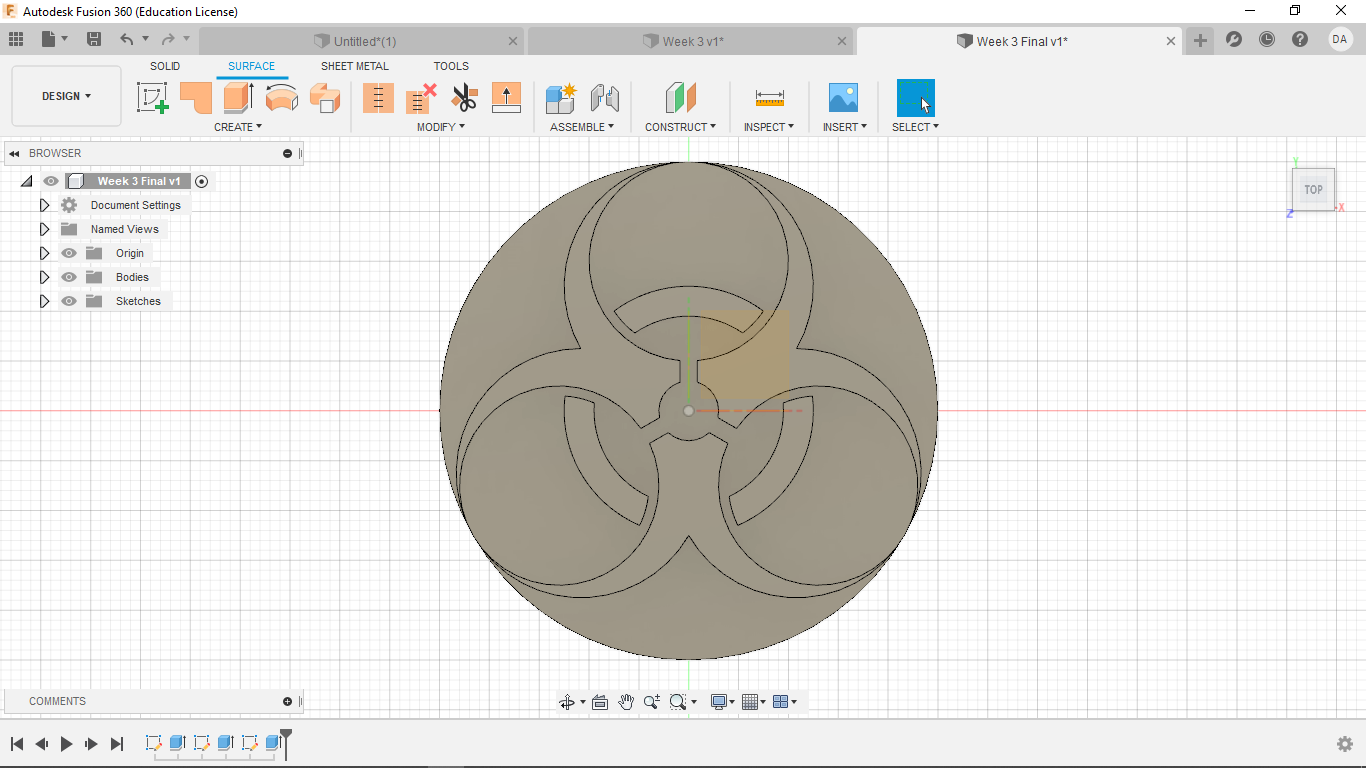Open the extensions icon next to new tab
The width and height of the screenshot is (1366, 768).
[x=1234, y=40]
